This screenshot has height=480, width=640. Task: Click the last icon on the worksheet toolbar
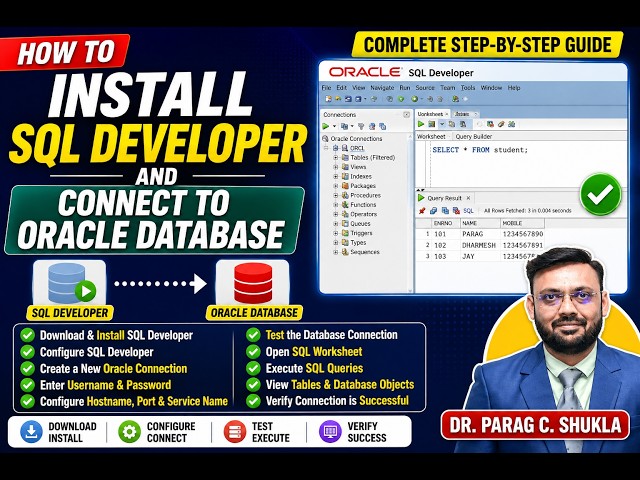tap(511, 124)
